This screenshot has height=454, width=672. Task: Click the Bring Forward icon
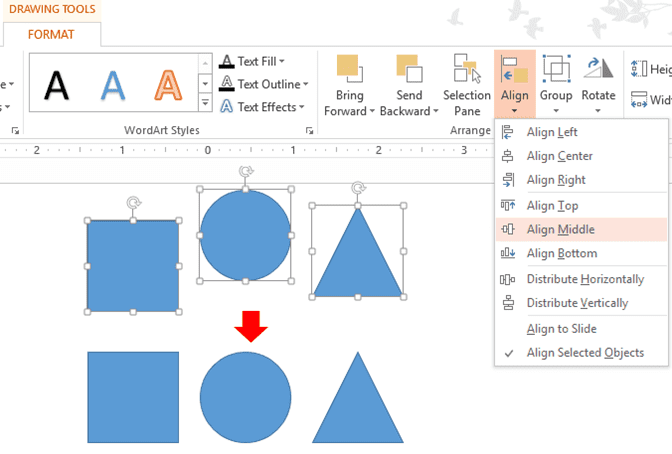click(x=349, y=69)
